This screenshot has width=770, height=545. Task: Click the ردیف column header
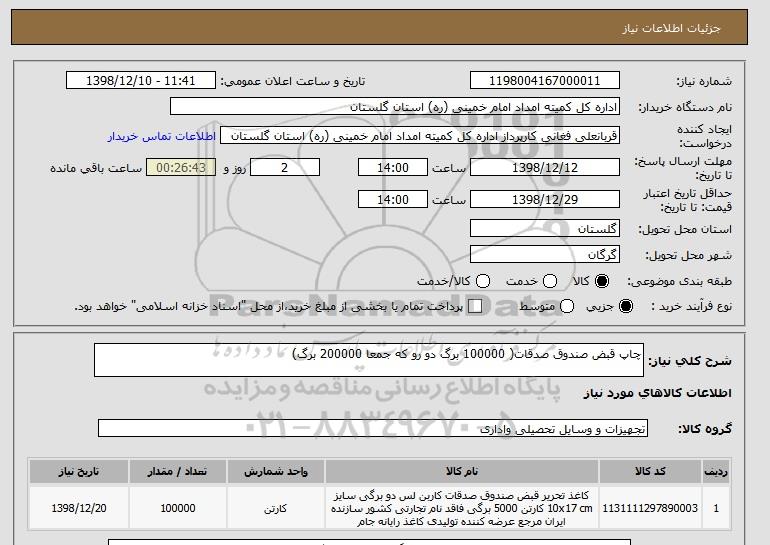click(715, 471)
